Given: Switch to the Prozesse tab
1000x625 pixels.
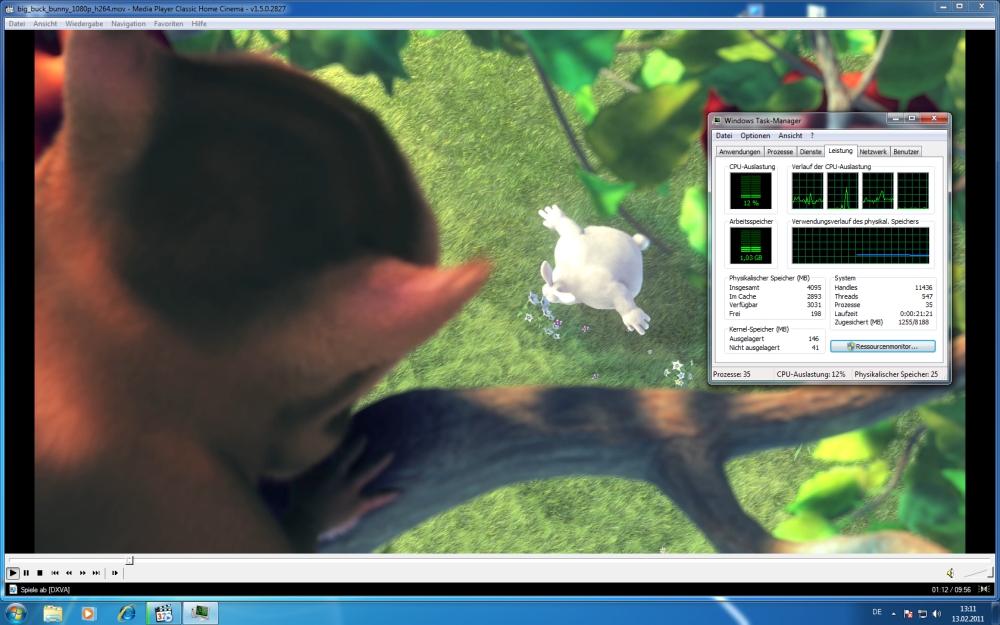Looking at the screenshot, I should [x=780, y=152].
